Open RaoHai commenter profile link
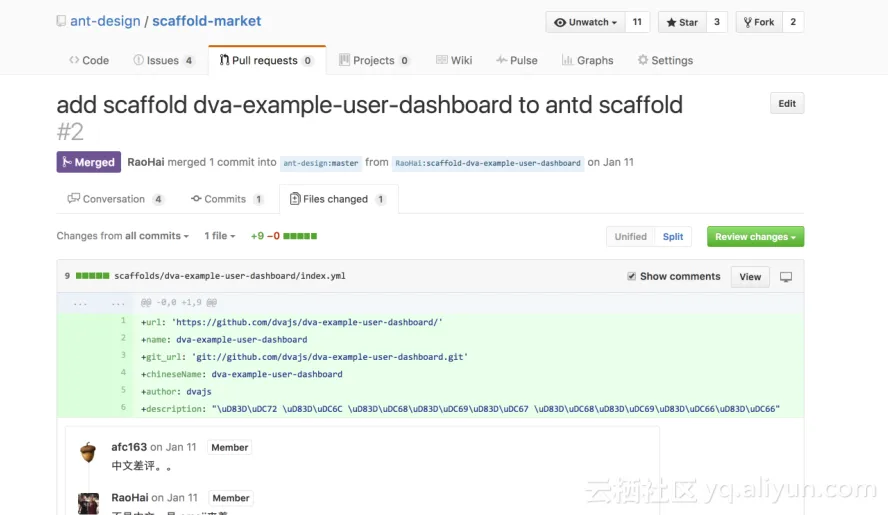 pyautogui.click(x=130, y=497)
